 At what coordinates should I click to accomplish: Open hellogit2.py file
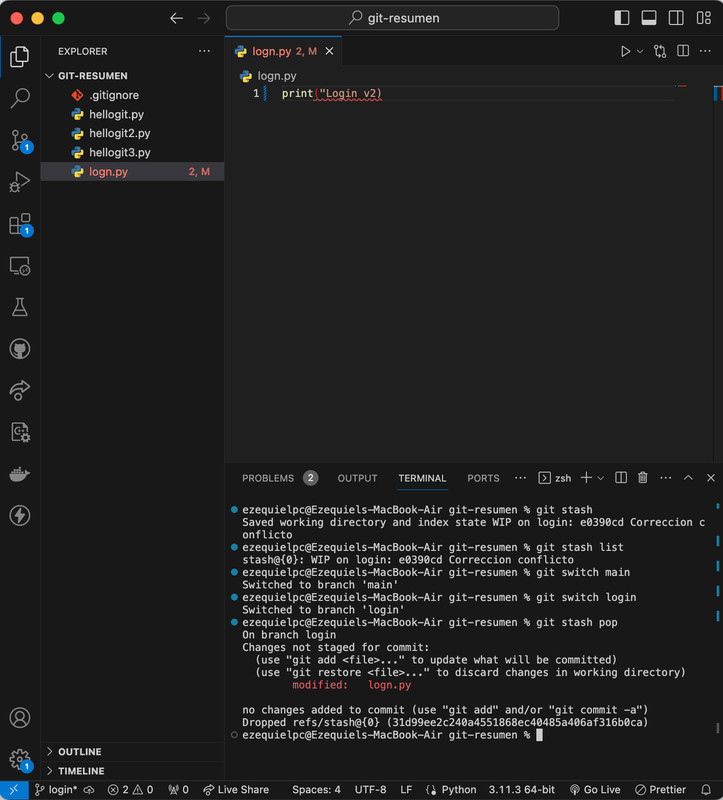pyautogui.click(x=132, y=133)
